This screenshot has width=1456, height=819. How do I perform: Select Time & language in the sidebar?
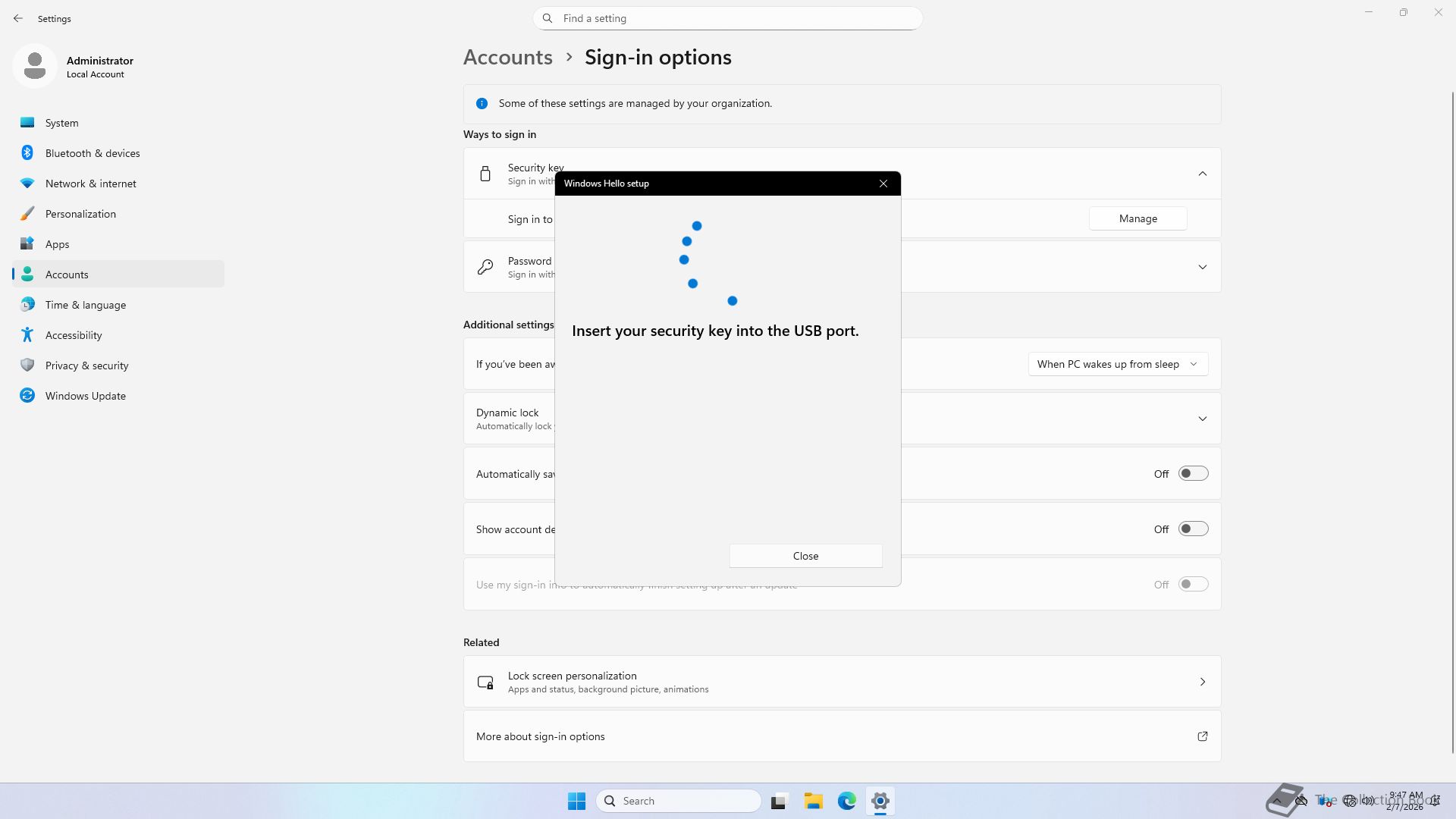click(86, 305)
